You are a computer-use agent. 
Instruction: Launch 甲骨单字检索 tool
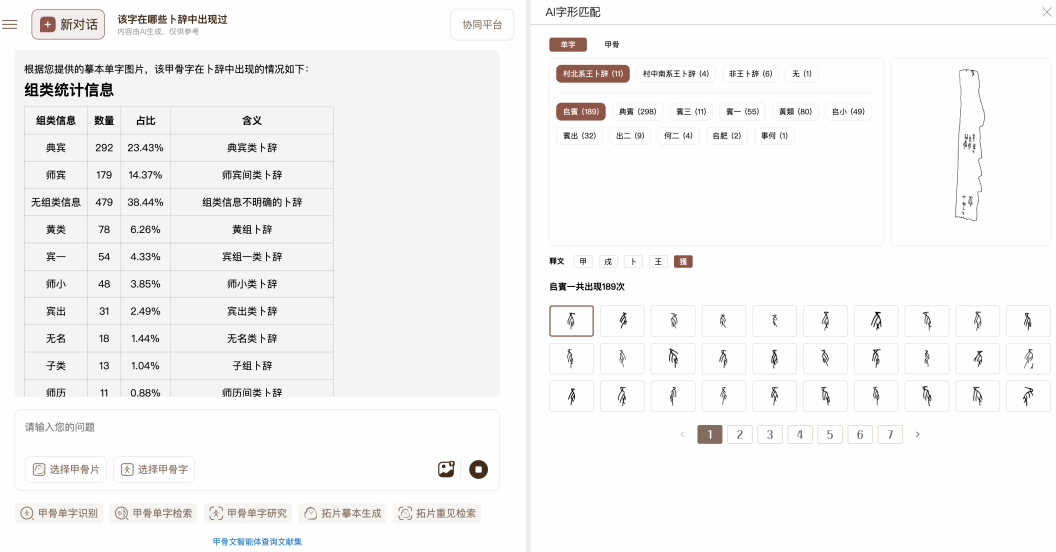[x=153, y=513]
